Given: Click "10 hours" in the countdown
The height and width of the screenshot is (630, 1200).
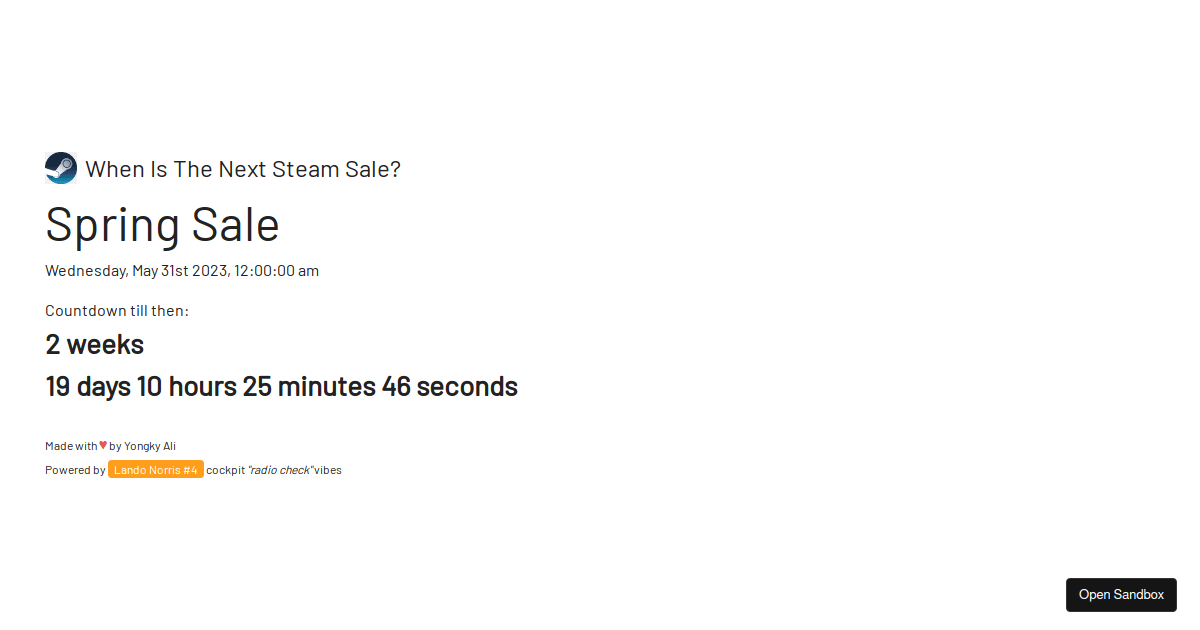Looking at the screenshot, I should click(x=187, y=386).
